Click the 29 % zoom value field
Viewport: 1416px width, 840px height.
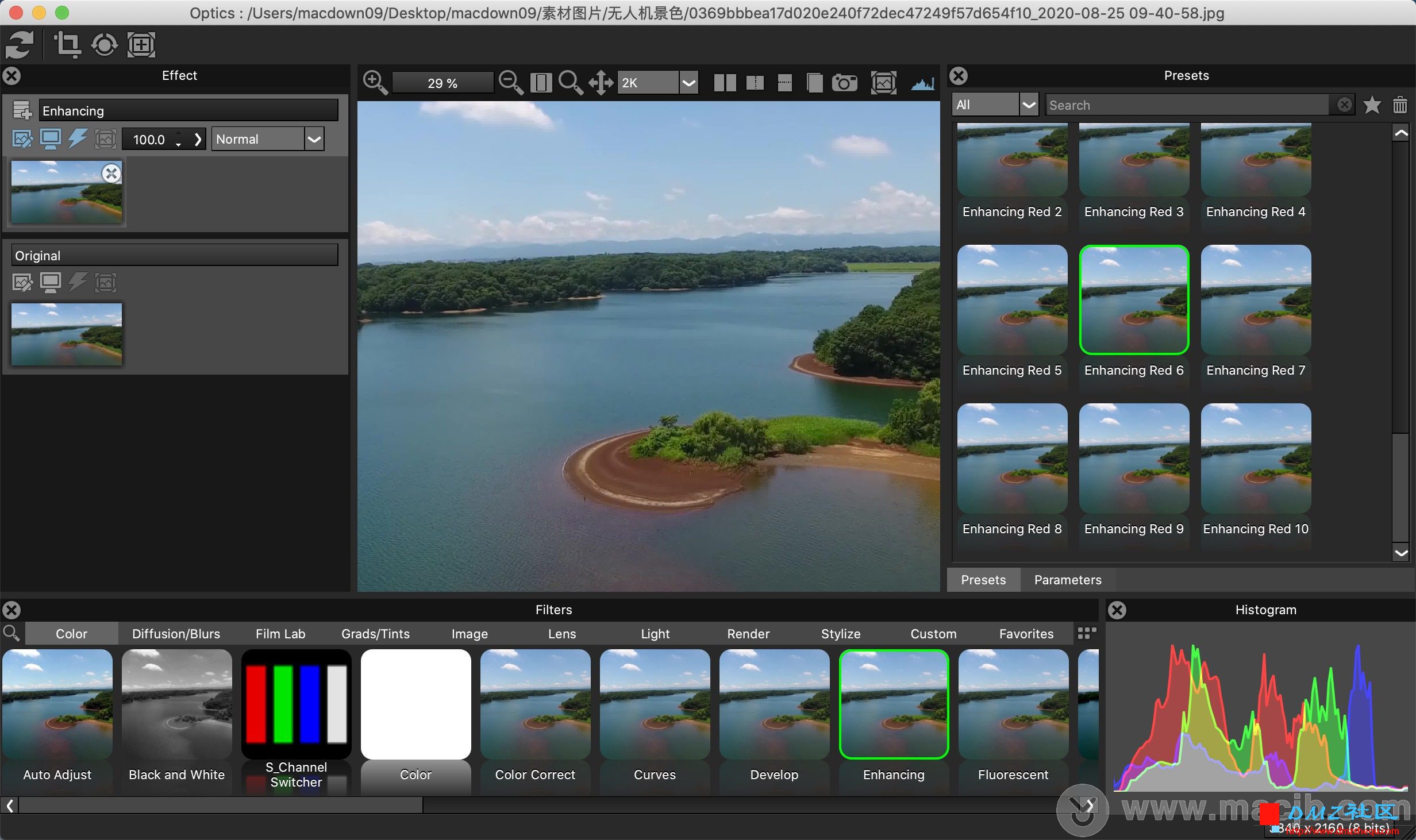pos(442,83)
